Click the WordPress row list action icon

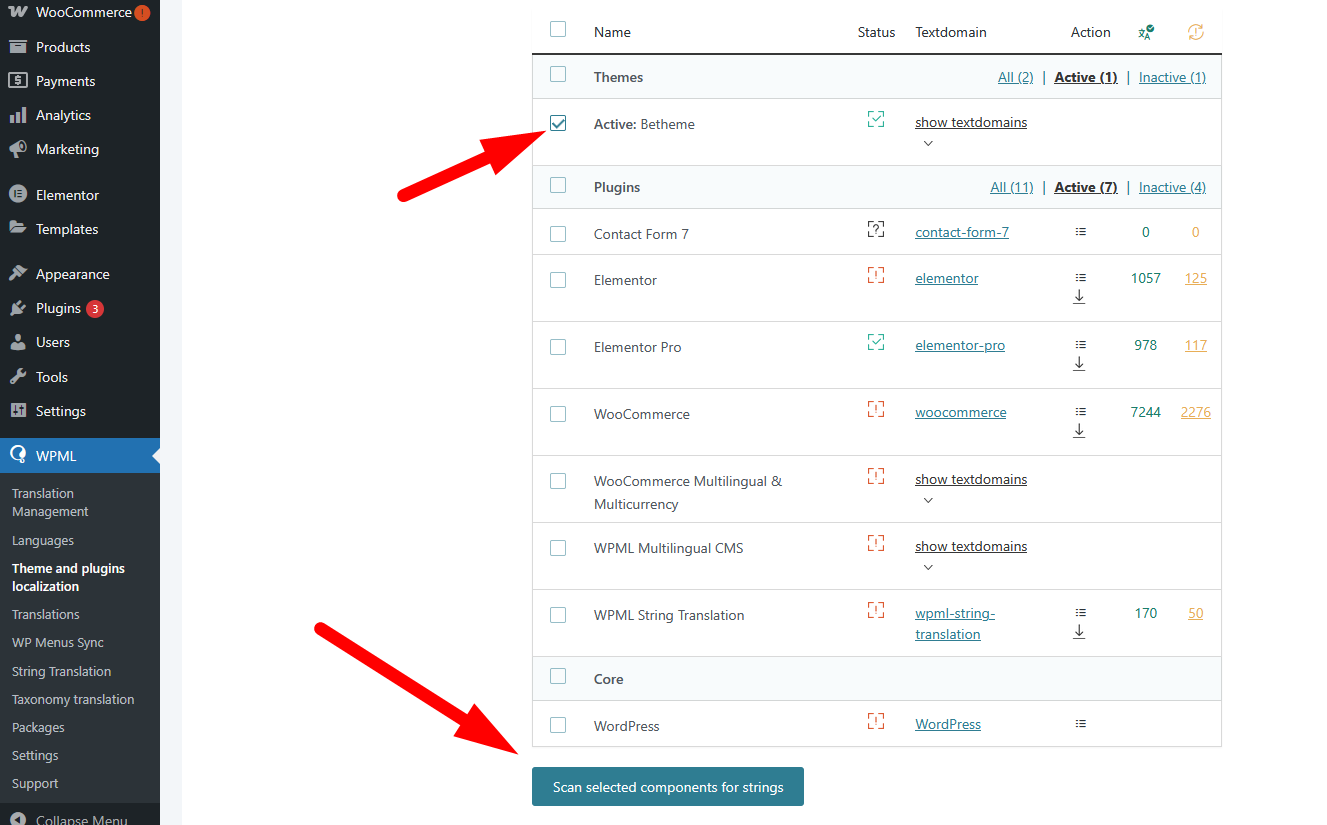[1080, 723]
